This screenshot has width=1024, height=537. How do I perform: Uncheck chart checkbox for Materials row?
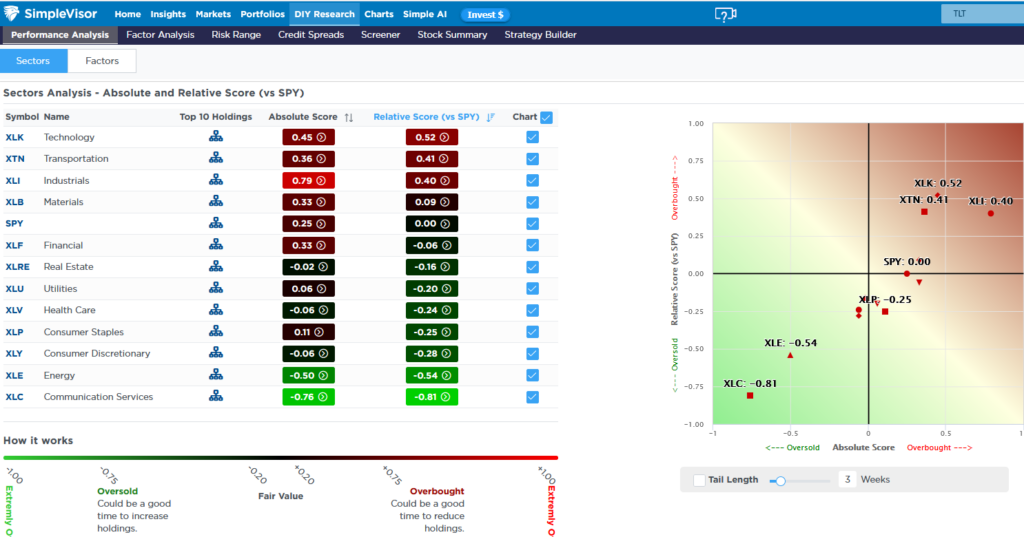point(532,202)
